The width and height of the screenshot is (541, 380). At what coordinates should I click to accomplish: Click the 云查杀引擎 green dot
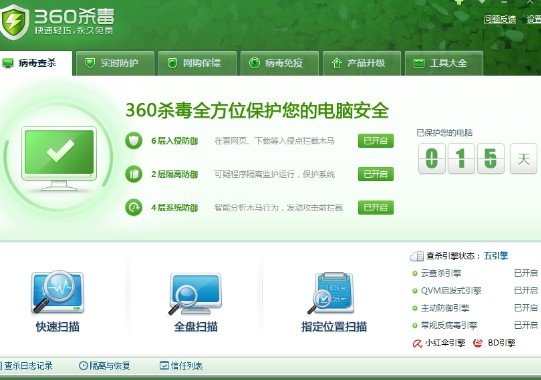415,274
